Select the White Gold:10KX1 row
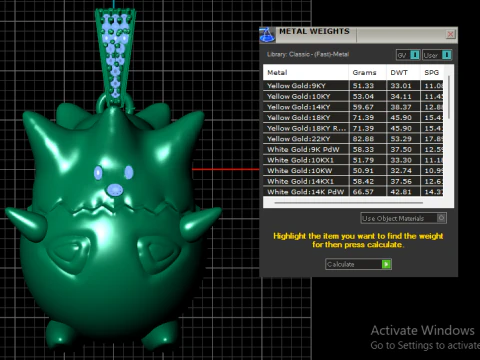This screenshot has width=480, height=360. tap(353, 160)
